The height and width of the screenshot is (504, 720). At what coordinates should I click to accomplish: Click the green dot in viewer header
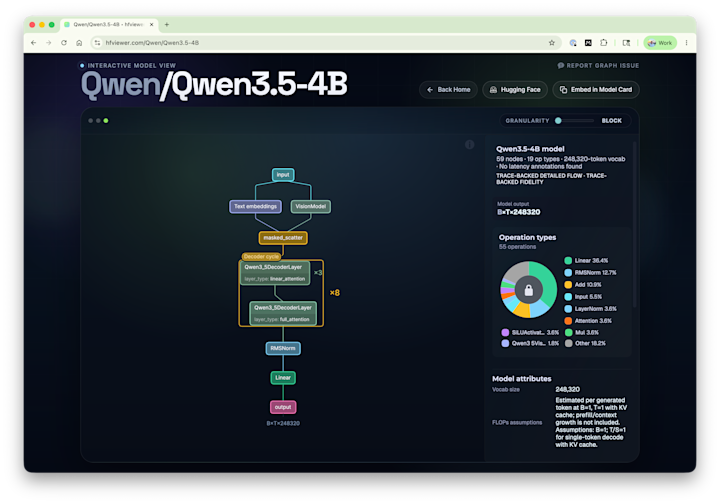(106, 121)
